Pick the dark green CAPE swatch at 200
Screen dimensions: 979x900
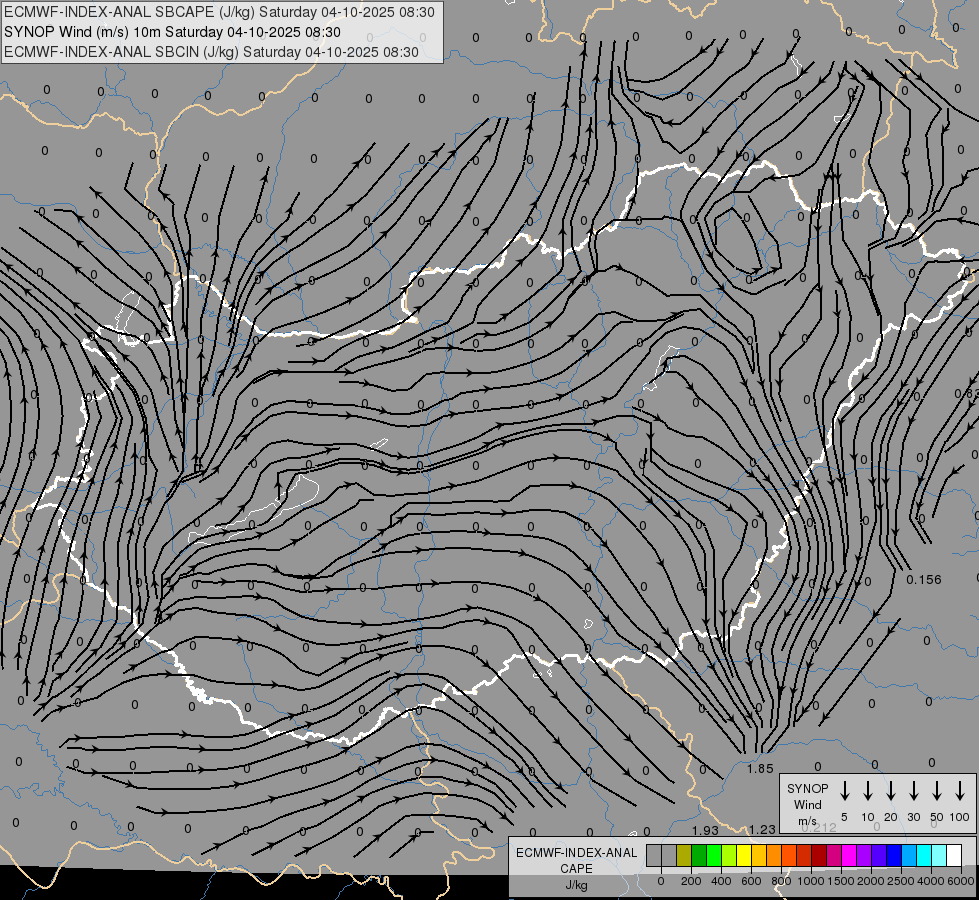(x=699, y=855)
